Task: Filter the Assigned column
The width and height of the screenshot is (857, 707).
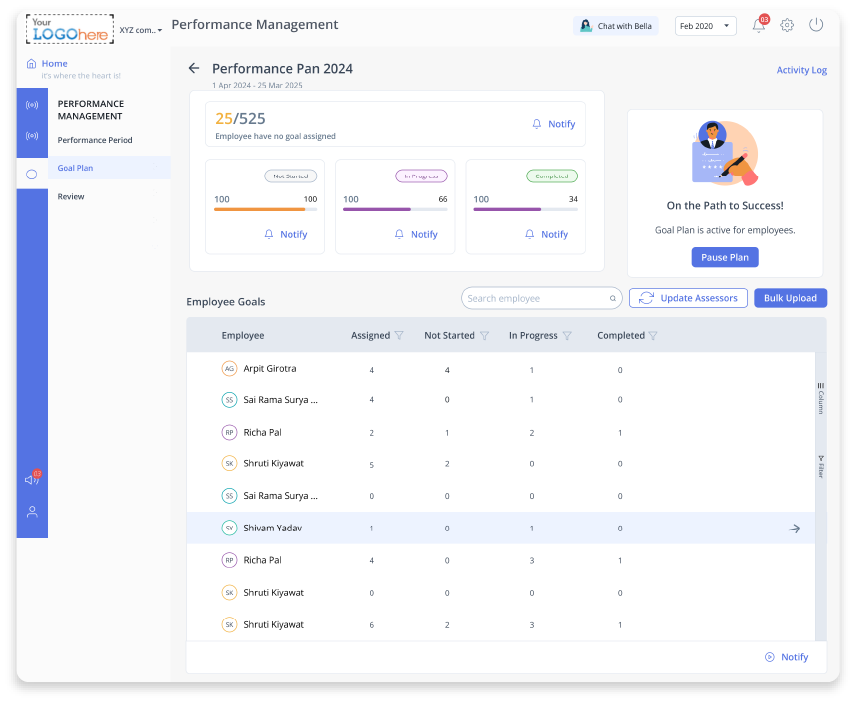Action: [399, 336]
